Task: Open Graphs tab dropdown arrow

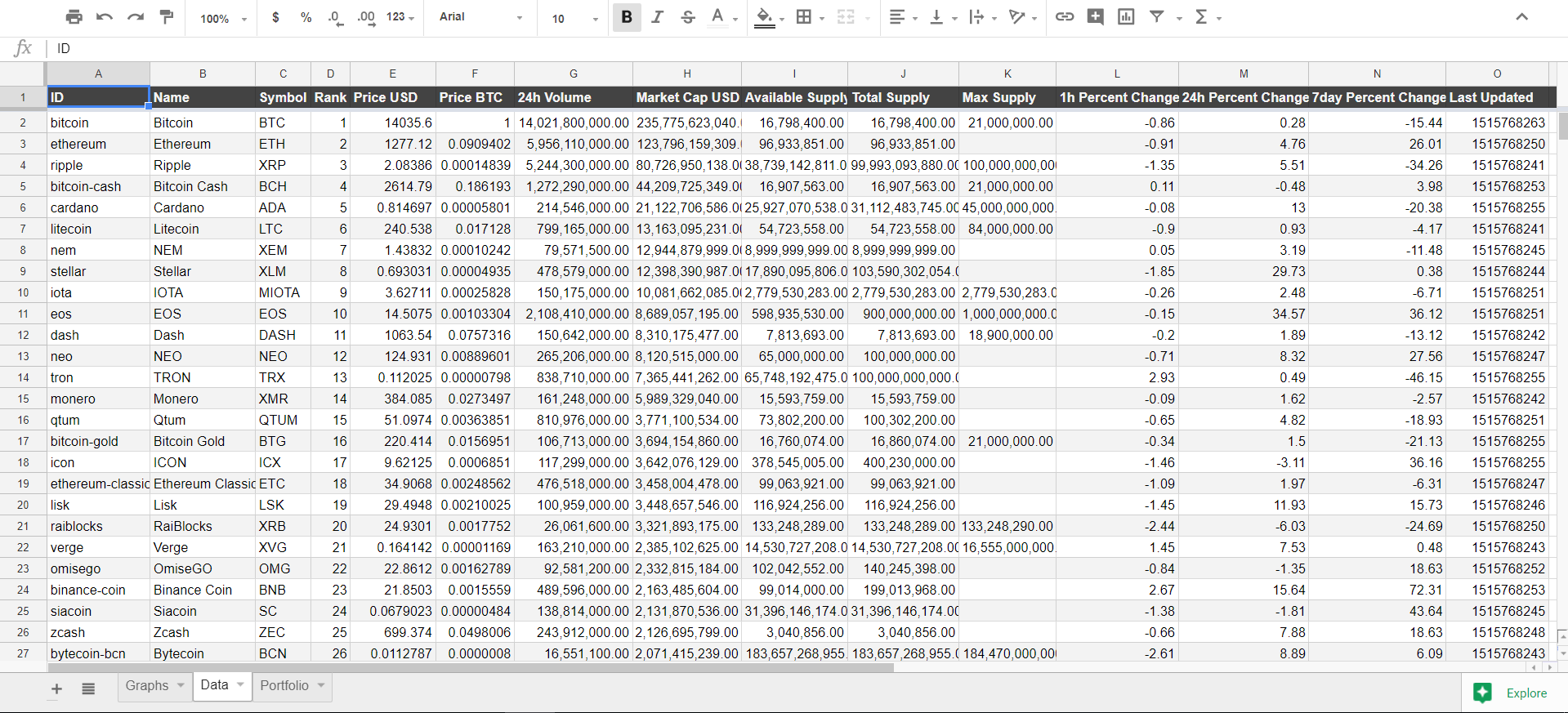Action: (x=181, y=685)
